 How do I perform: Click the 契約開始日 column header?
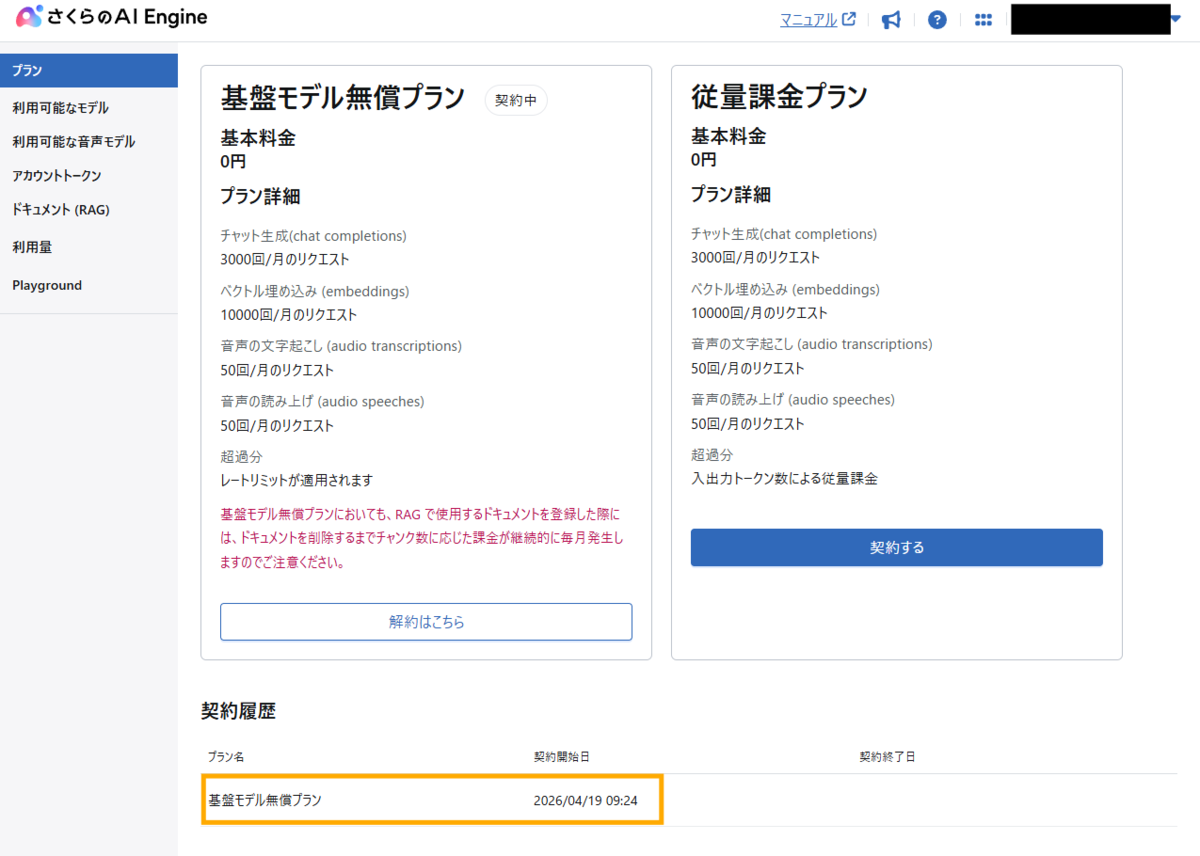[x=561, y=757]
